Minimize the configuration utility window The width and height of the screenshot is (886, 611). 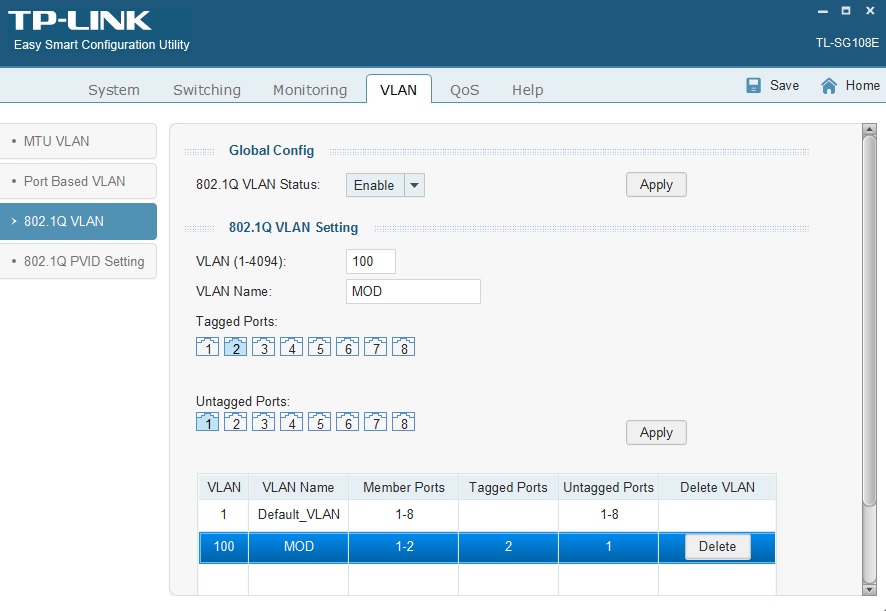tap(823, 11)
